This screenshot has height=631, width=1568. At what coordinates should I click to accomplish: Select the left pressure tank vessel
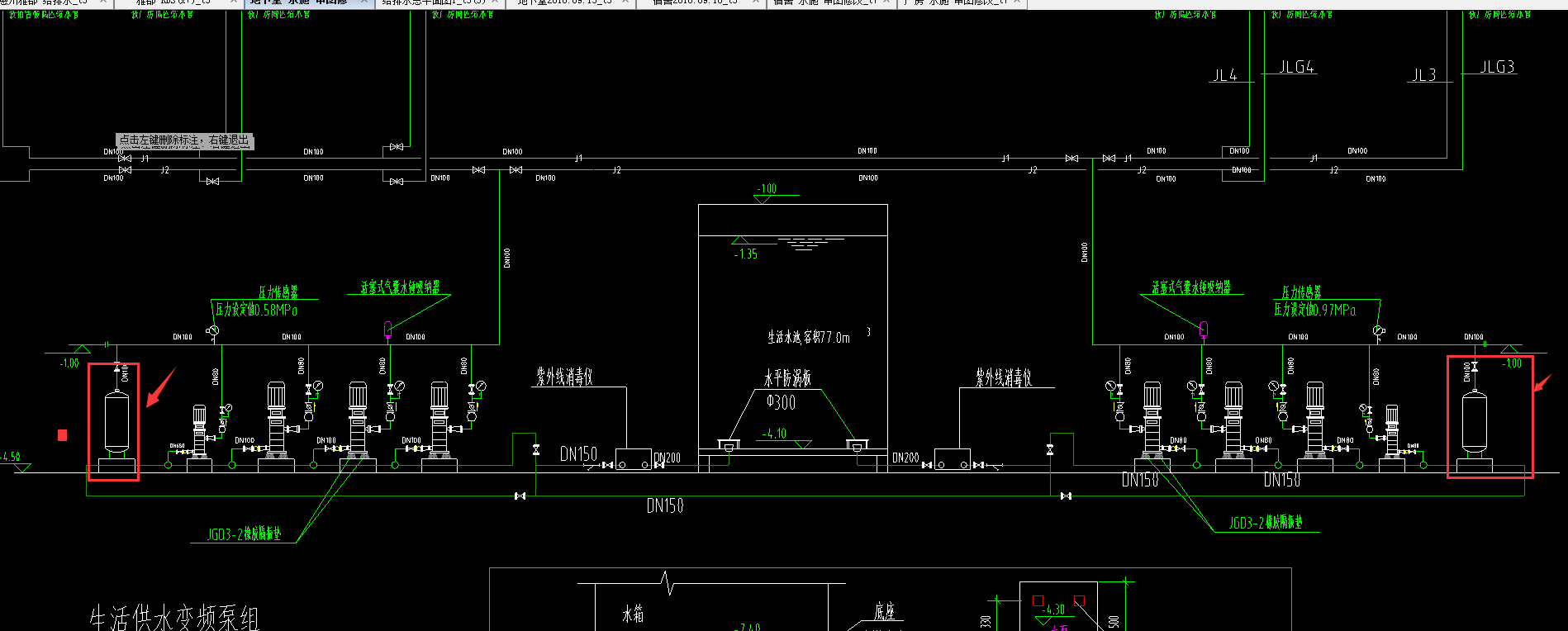(116, 421)
